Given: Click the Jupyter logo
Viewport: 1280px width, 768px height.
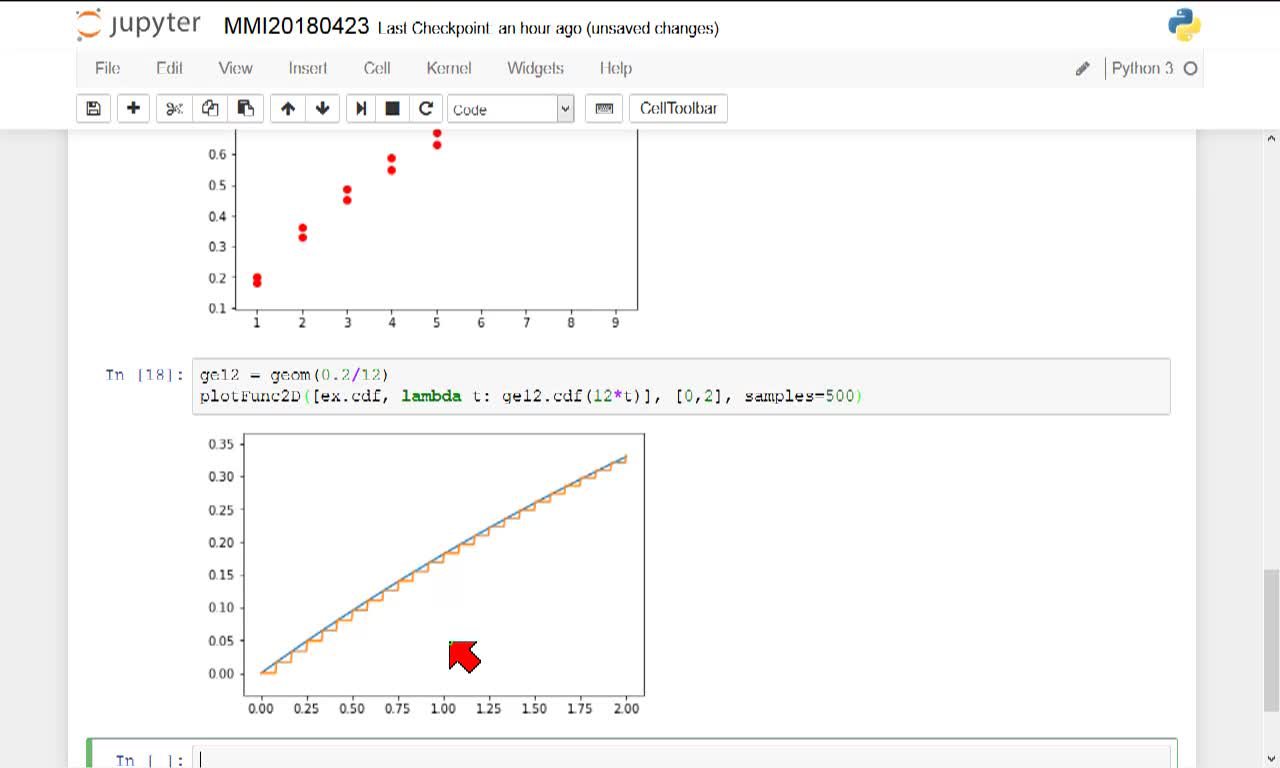Looking at the screenshot, I should (139, 25).
